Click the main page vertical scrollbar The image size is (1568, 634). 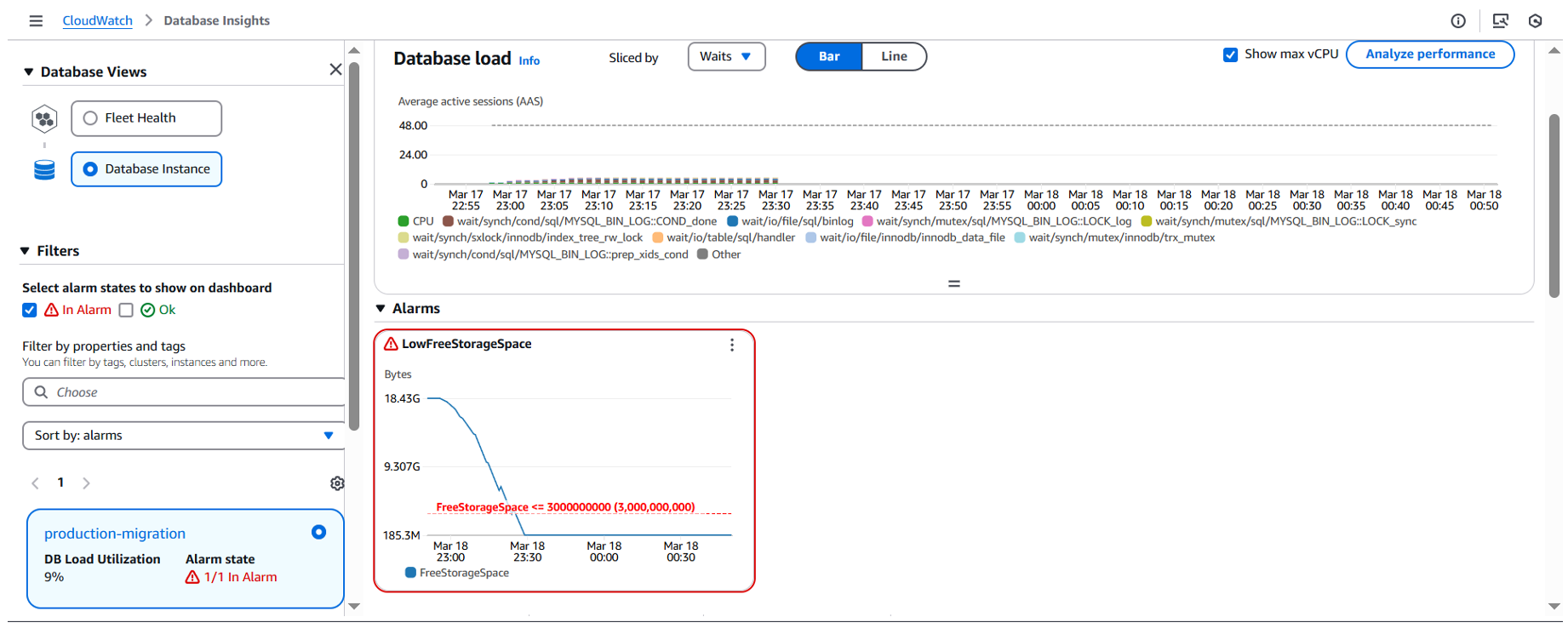1554,205
